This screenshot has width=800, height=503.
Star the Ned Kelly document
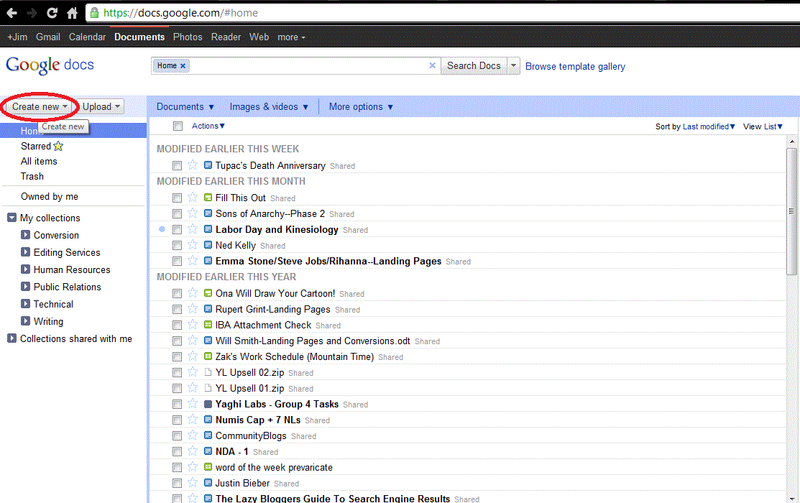[x=193, y=245]
